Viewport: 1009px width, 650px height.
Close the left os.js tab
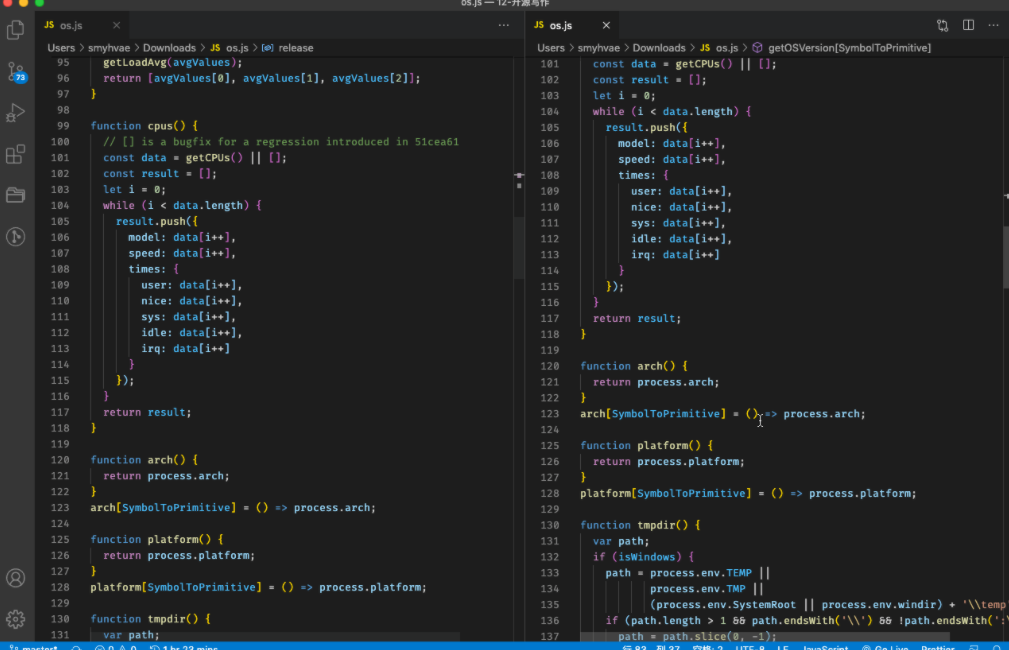(x=116, y=25)
